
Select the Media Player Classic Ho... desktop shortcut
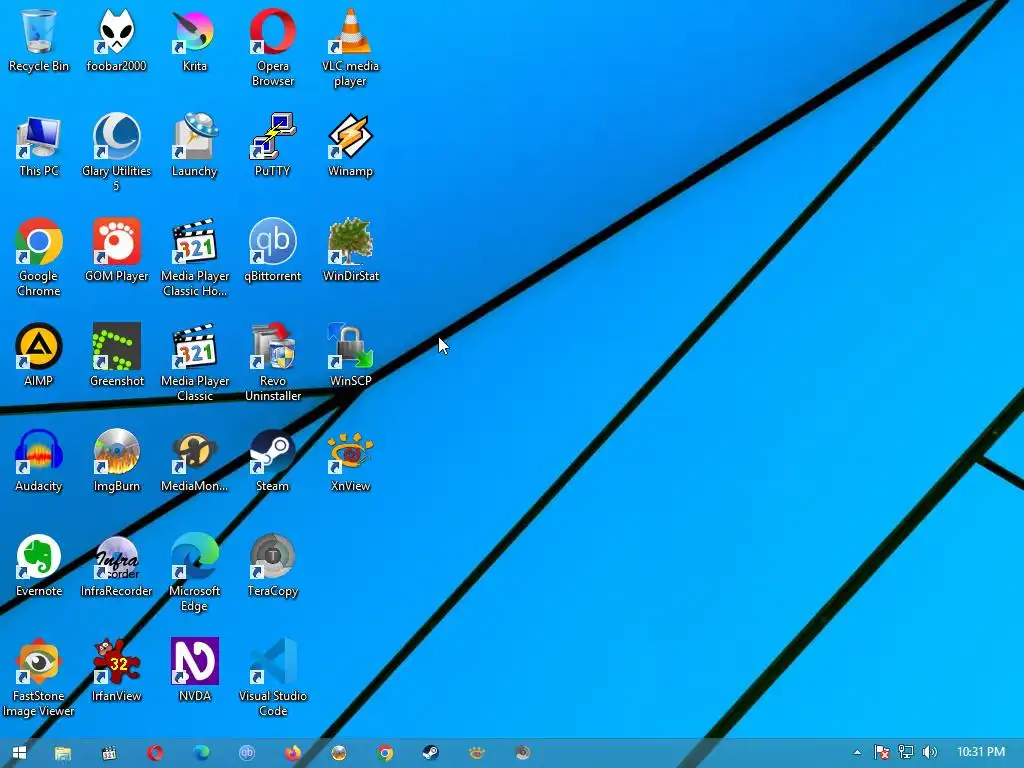pyautogui.click(x=195, y=258)
